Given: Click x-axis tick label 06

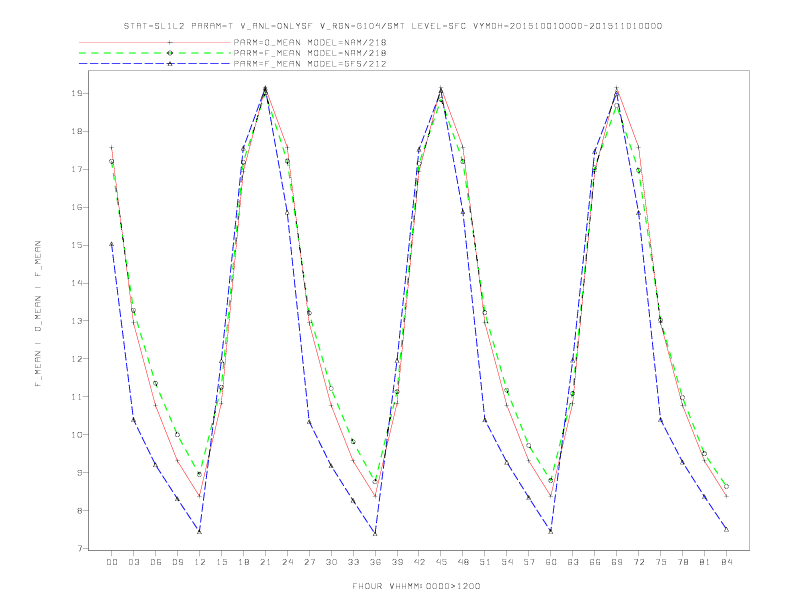Looking at the screenshot, I should (156, 562).
